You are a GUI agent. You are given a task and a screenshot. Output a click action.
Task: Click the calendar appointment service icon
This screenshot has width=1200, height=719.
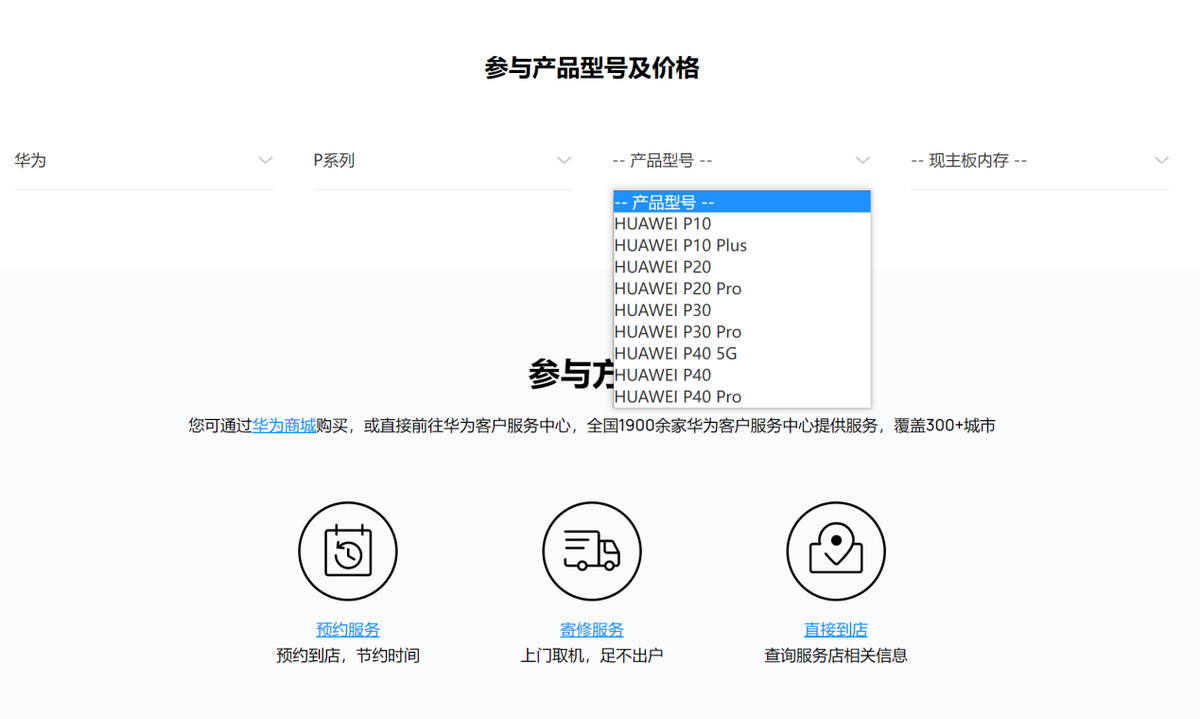(x=348, y=551)
